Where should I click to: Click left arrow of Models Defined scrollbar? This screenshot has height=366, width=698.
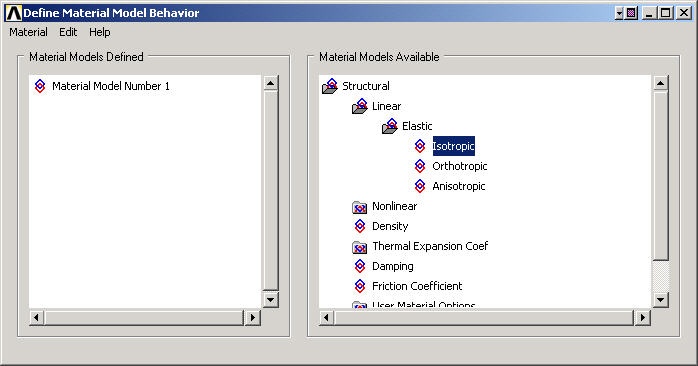point(37,317)
